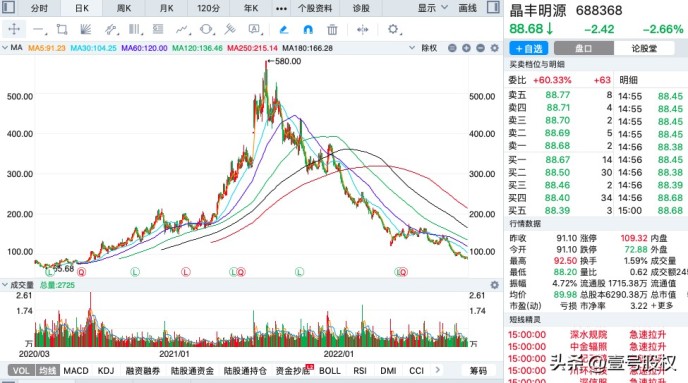Toggle the 均线 moving average overlay
Image resolution: width=688 pixels, height=383 pixels.
tap(47, 371)
